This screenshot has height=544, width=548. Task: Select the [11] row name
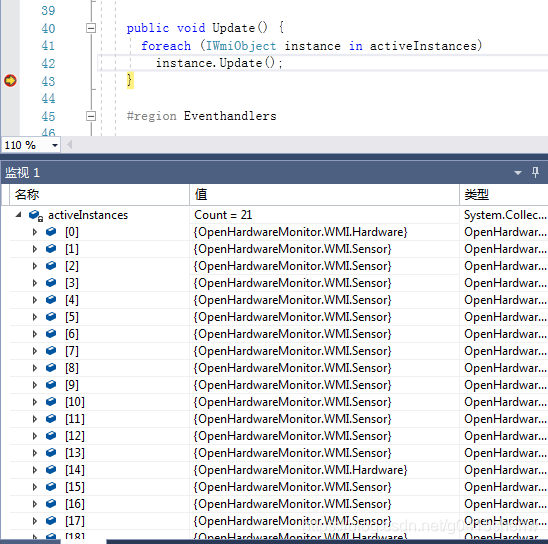tap(75, 419)
